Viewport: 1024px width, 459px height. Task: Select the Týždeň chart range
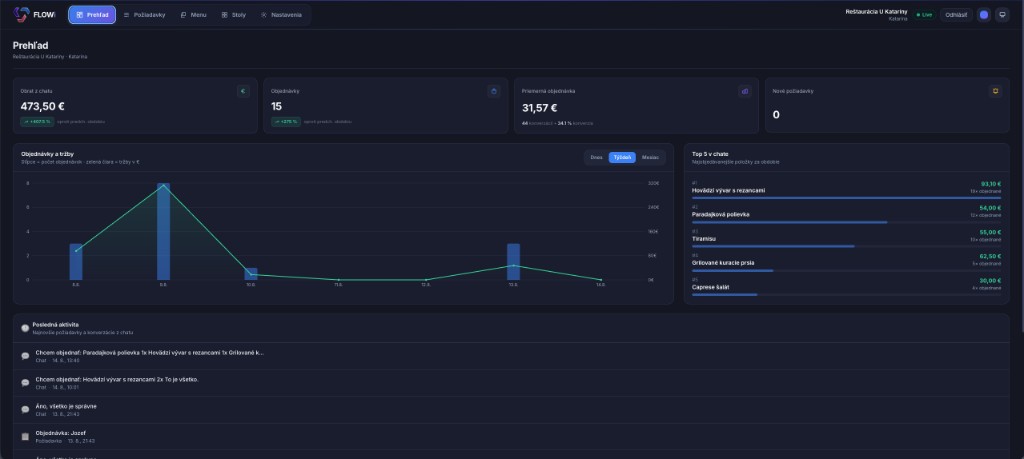[622, 157]
